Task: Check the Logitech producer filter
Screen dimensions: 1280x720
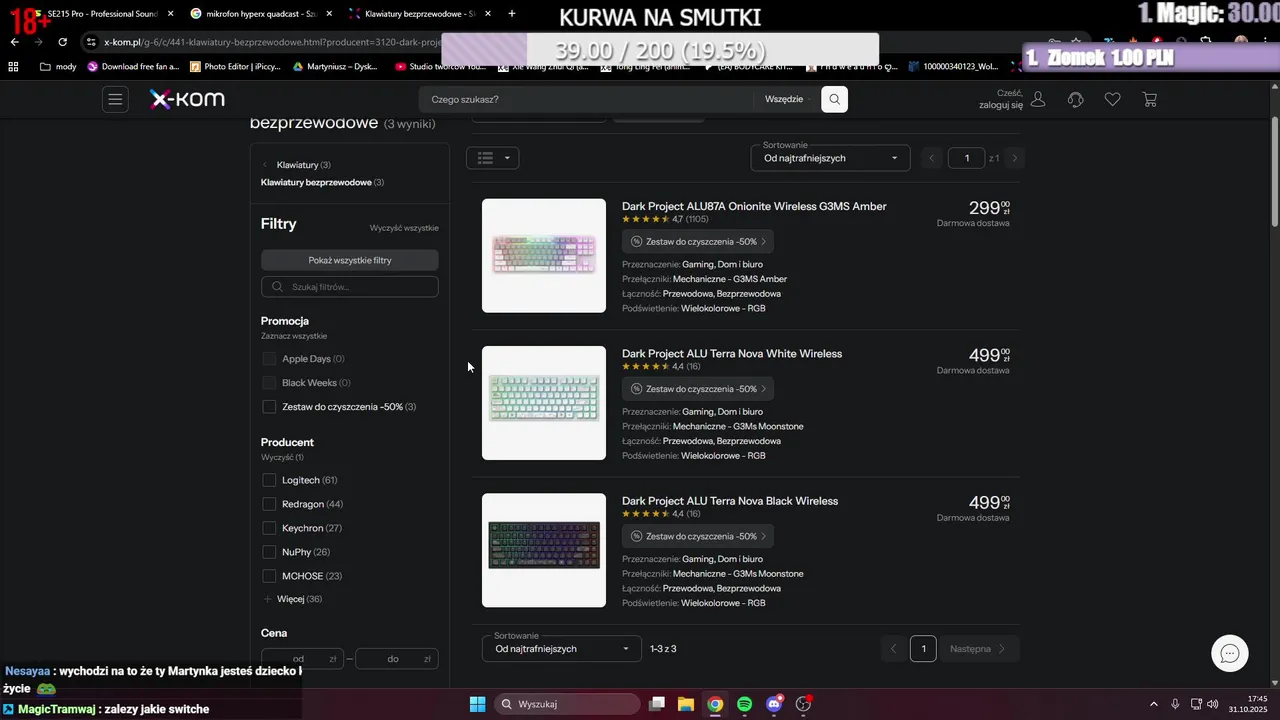Action: (269, 480)
